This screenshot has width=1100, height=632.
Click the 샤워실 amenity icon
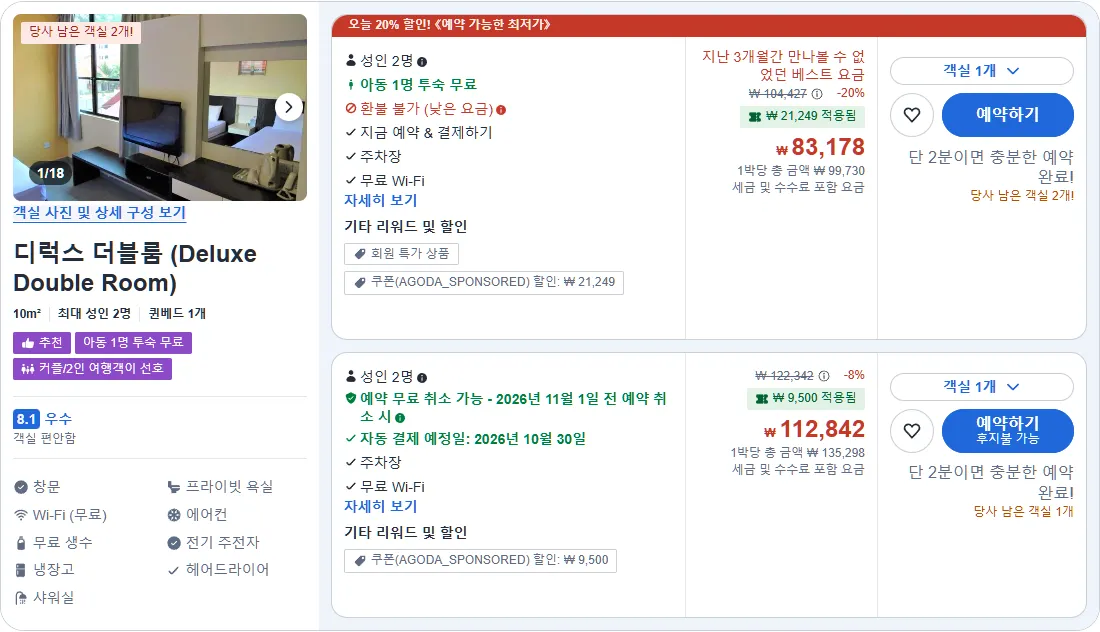[x=21, y=598]
